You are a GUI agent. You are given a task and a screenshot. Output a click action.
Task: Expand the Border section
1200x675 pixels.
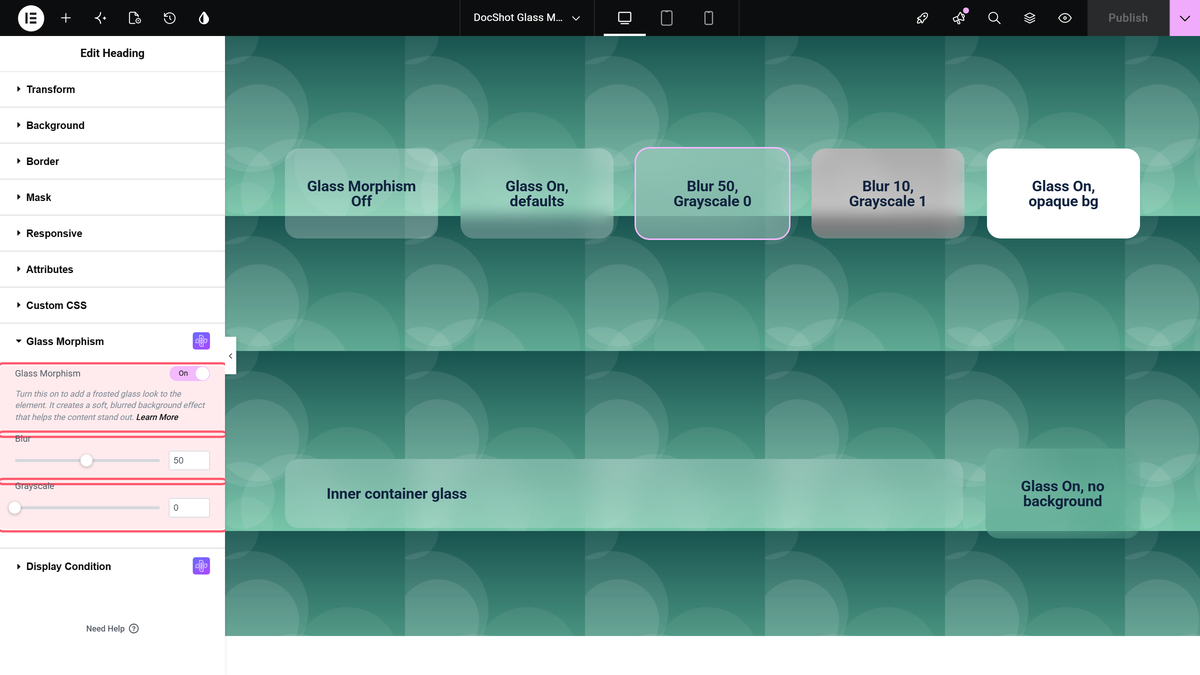click(x=112, y=161)
